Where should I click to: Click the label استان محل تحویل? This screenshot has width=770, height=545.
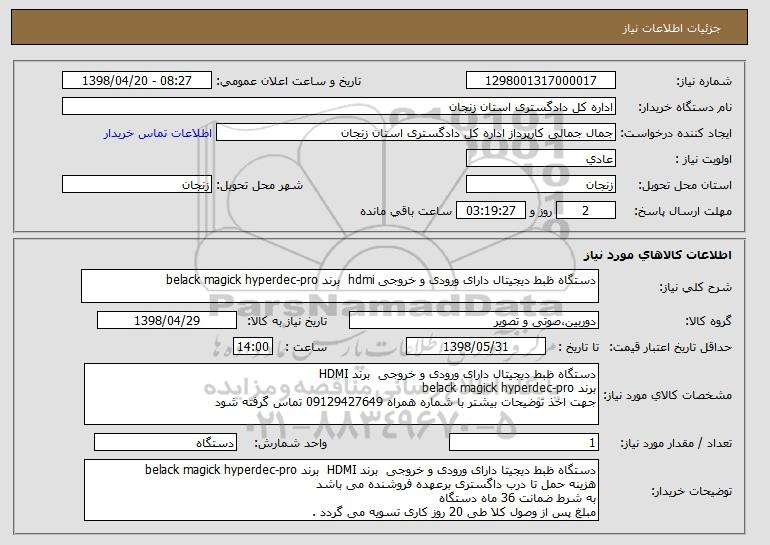(x=685, y=185)
